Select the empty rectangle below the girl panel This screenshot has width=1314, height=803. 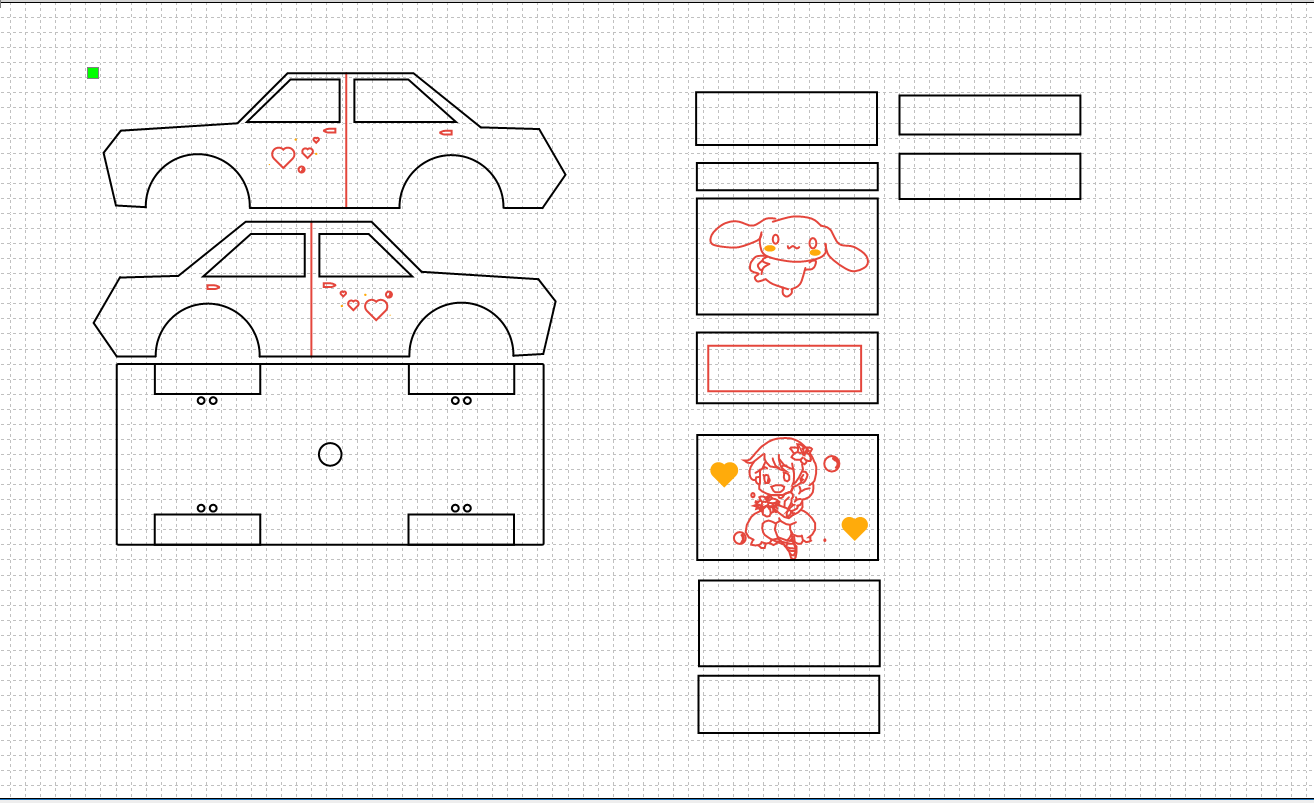(789, 623)
